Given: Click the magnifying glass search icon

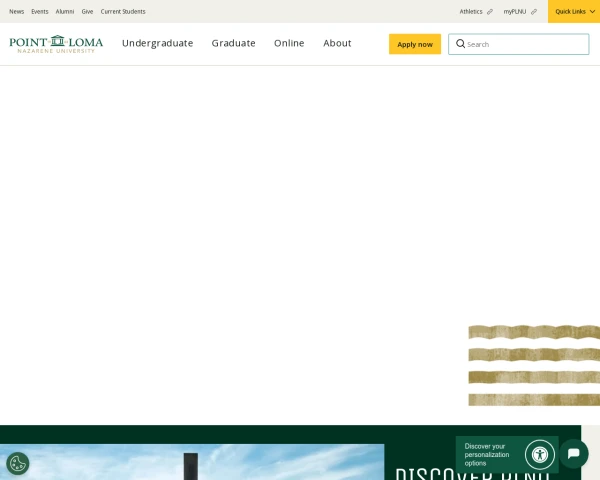Looking at the screenshot, I should click(460, 44).
